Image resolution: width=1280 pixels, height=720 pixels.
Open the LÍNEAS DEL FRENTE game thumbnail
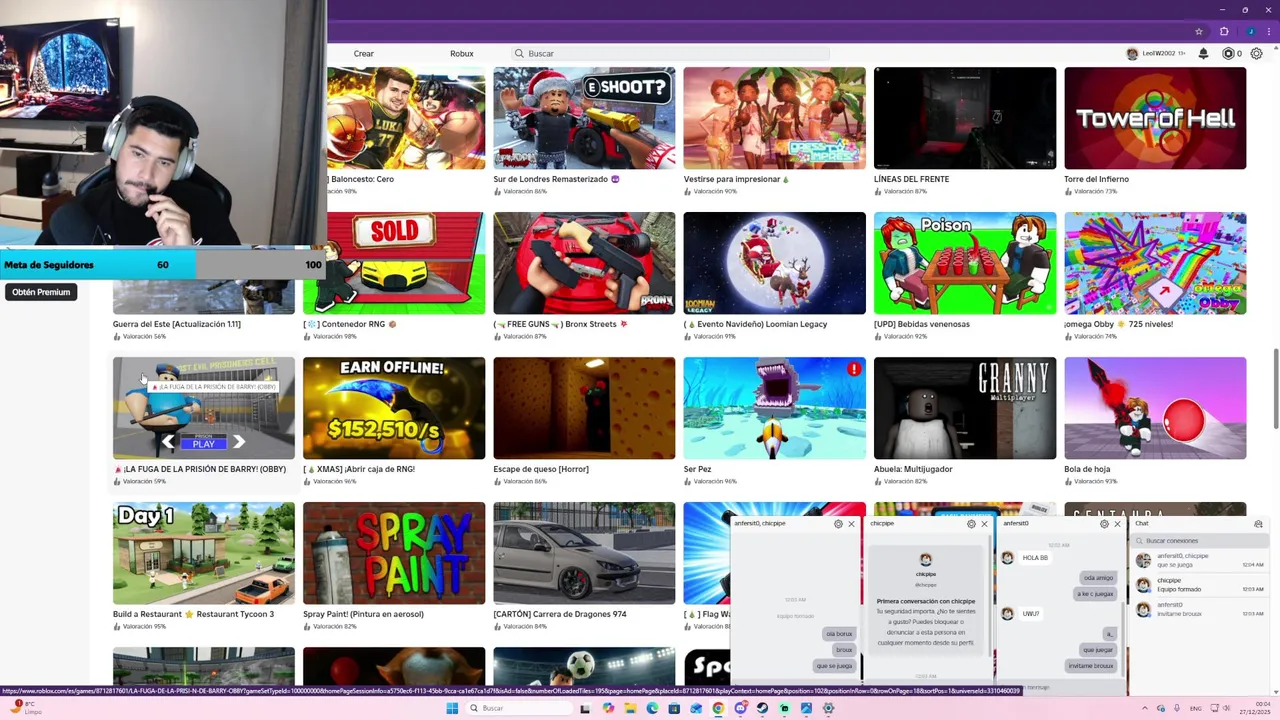pos(965,118)
